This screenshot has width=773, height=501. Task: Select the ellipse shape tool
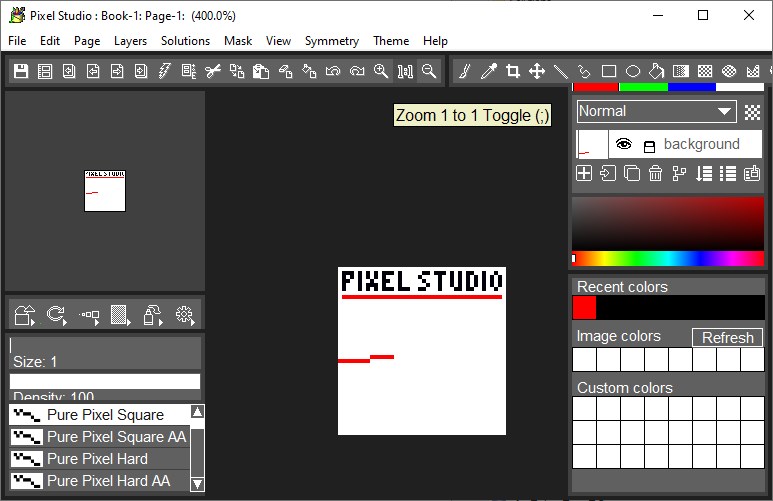pos(632,72)
